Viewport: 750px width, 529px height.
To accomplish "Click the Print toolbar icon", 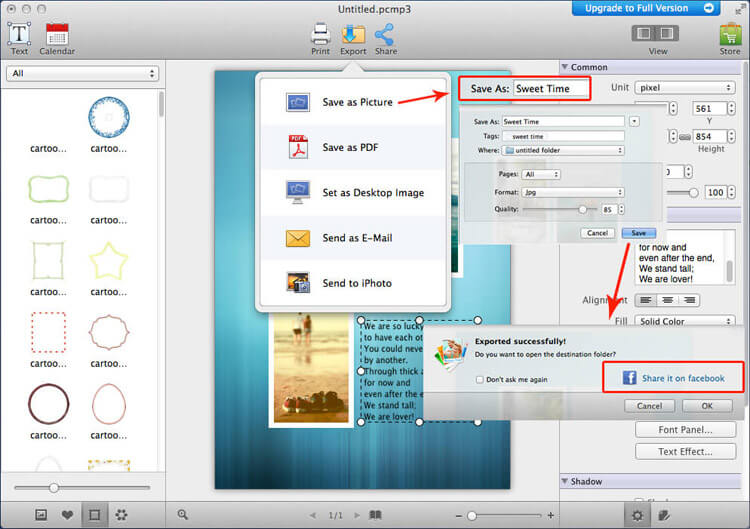I will point(320,39).
